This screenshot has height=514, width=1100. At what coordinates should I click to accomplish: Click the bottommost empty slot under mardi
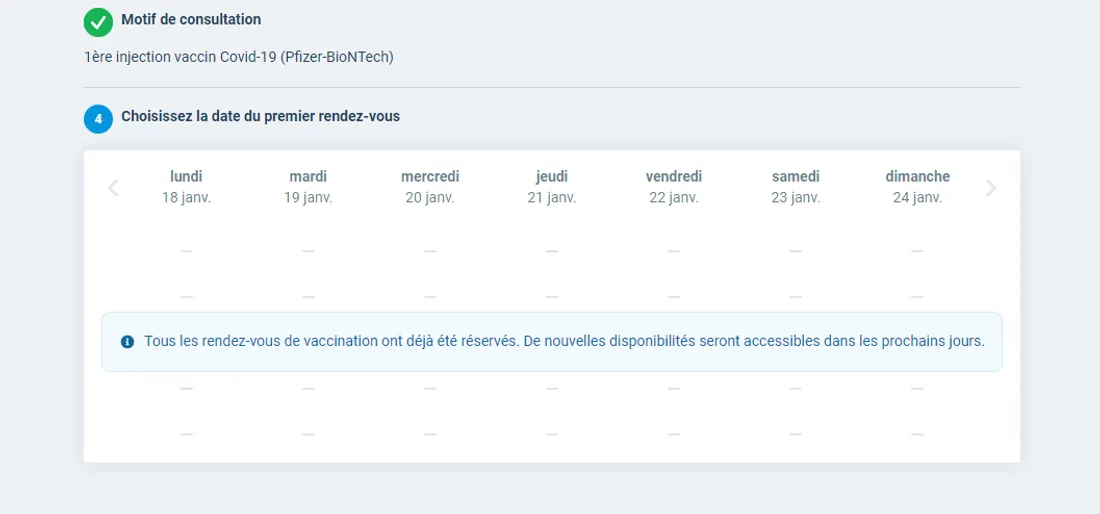(x=308, y=434)
